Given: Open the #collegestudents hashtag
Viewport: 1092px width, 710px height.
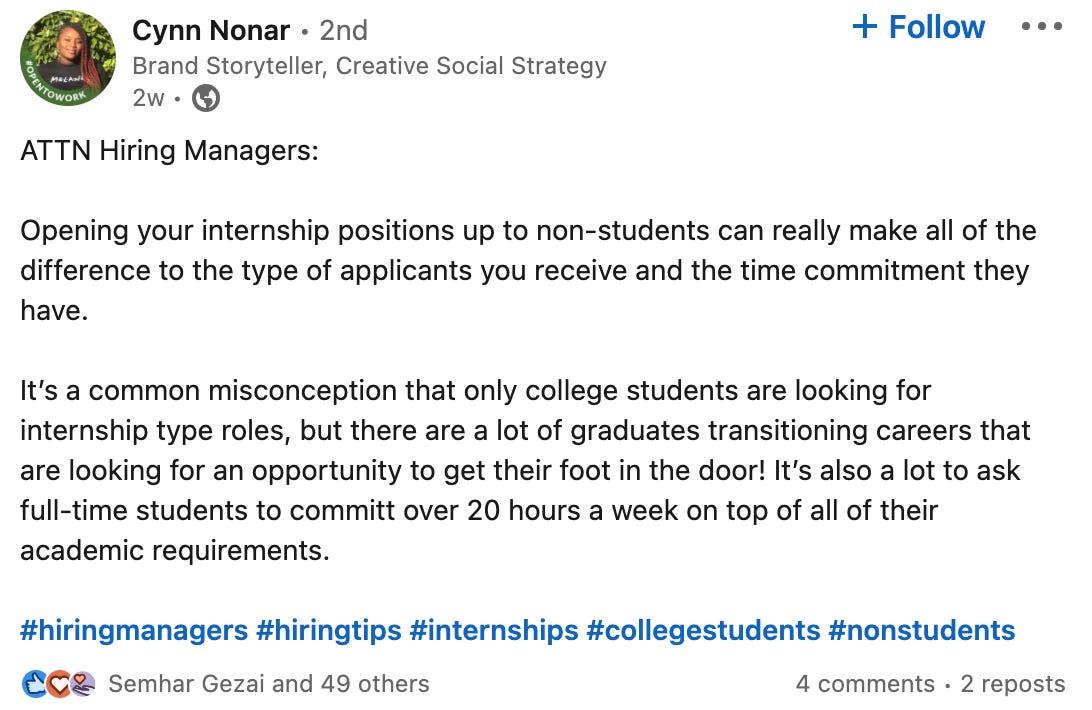Looking at the screenshot, I should coord(703,631).
